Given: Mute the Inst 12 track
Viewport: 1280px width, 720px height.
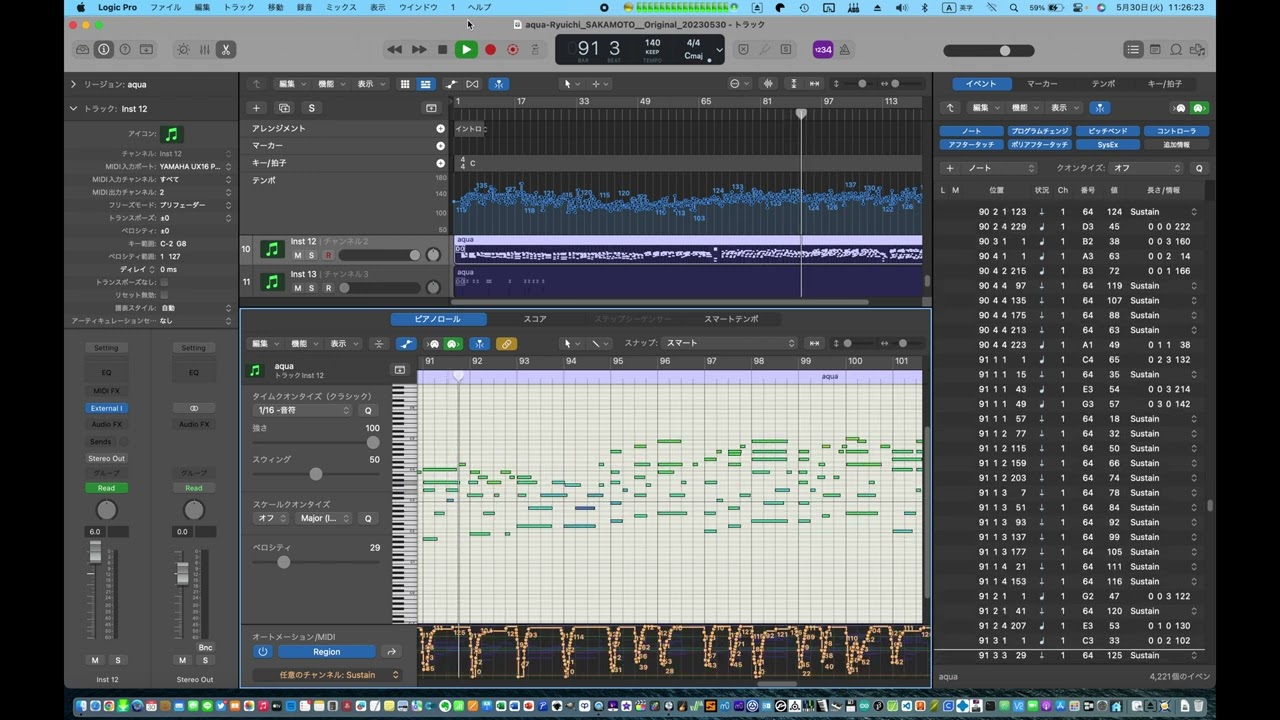Looking at the screenshot, I should (297, 256).
